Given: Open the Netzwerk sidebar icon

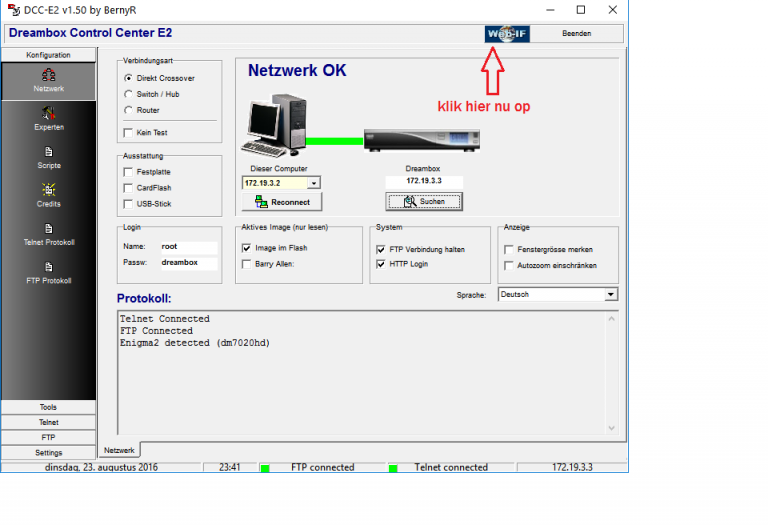Looking at the screenshot, I should (48, 79).
